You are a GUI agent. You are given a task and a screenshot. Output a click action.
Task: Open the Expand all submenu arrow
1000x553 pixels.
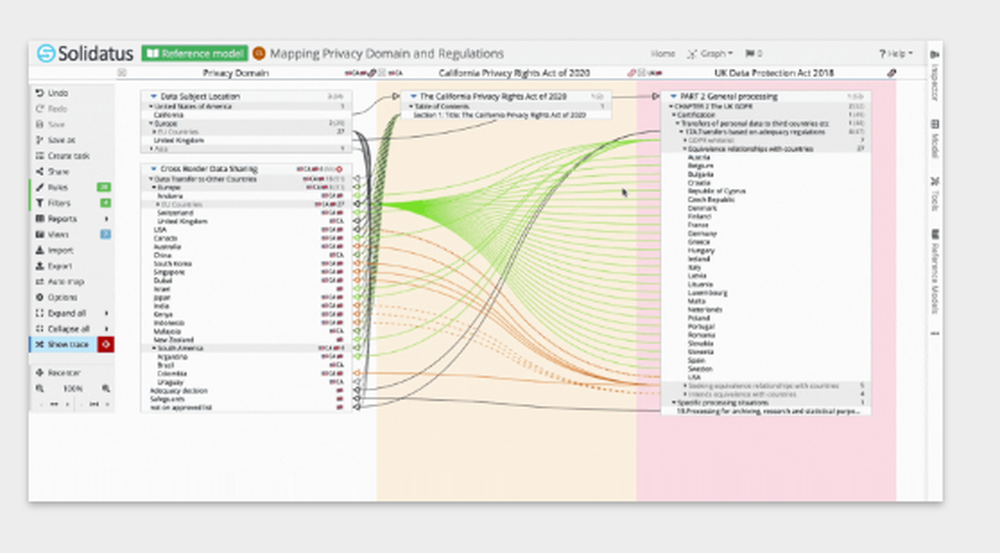(106, 313)
